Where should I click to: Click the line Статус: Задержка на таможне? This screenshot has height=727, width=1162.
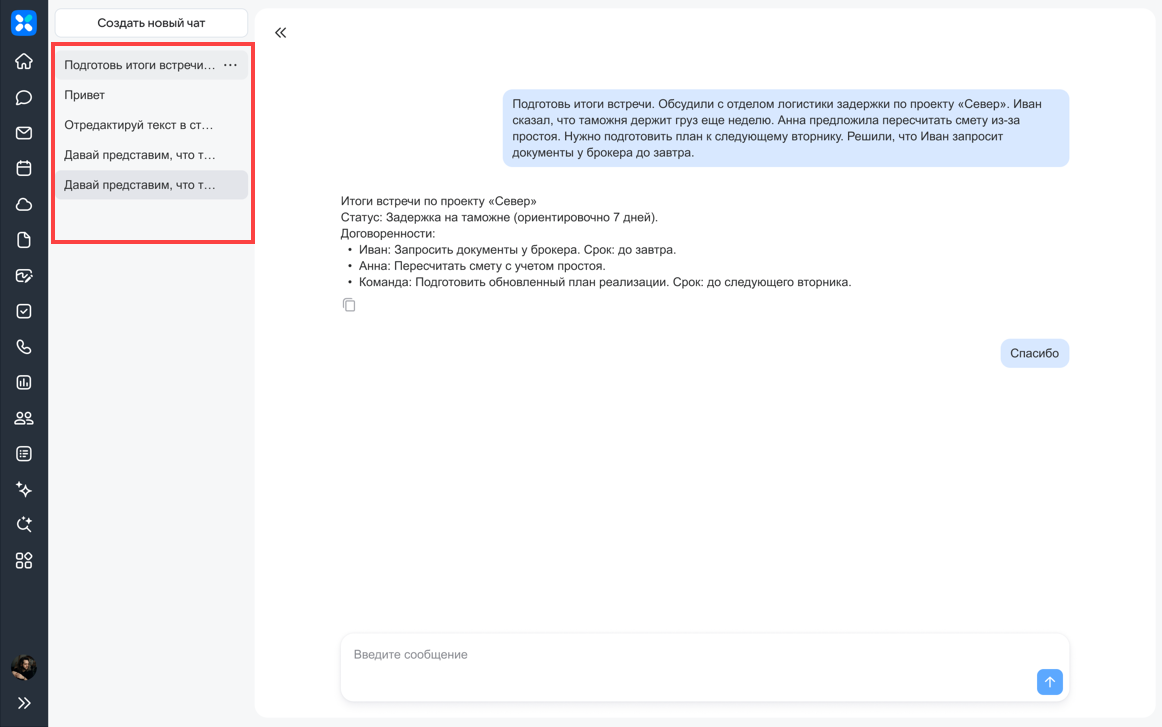point(499,217)
